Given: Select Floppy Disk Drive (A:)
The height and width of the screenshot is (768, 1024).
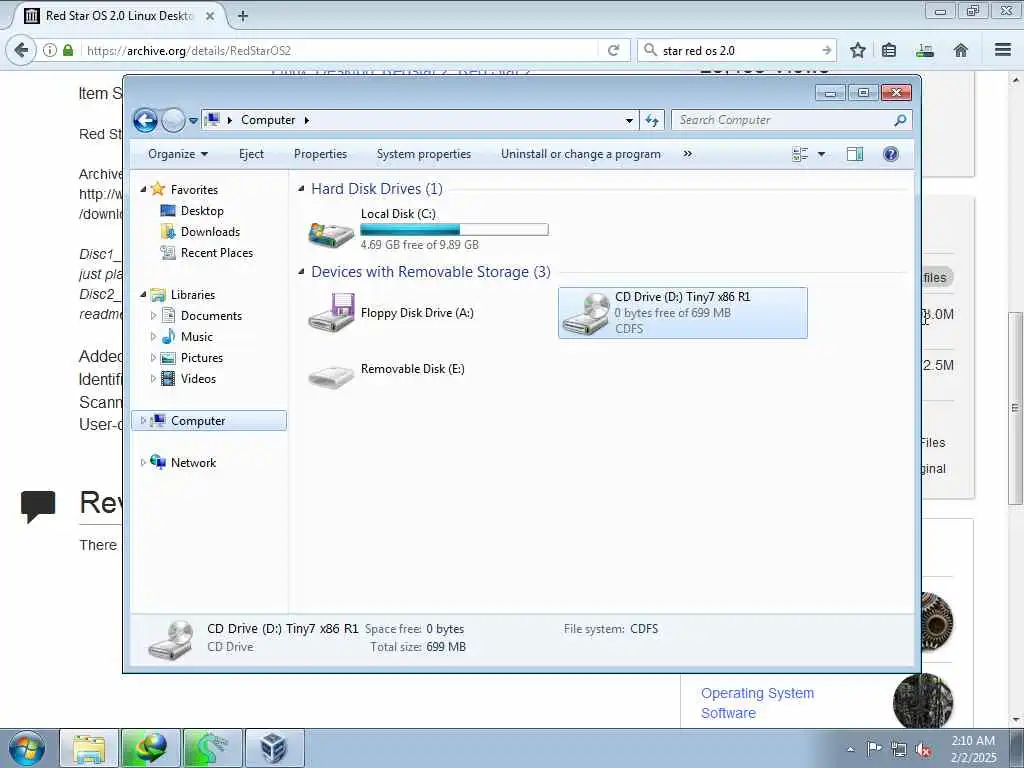Looking at the screenshot, I should click(391, 313).
